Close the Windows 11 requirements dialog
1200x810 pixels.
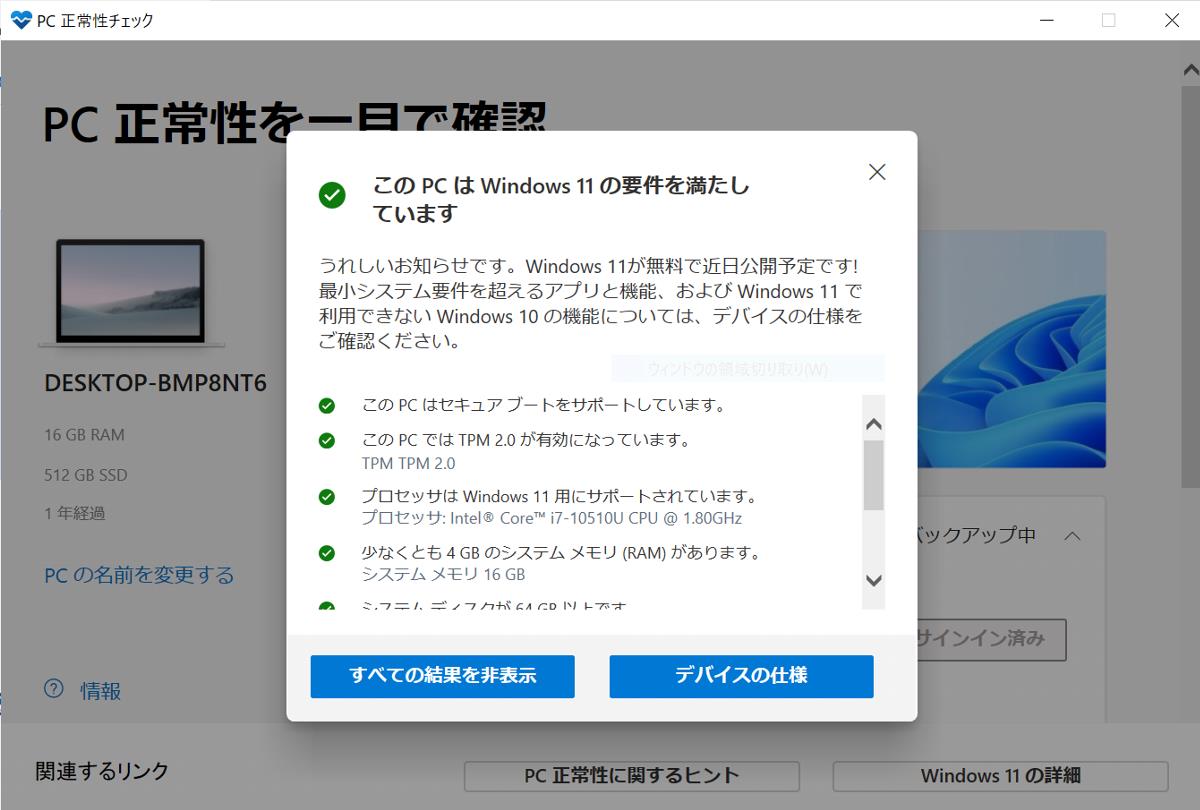point(877,172)
